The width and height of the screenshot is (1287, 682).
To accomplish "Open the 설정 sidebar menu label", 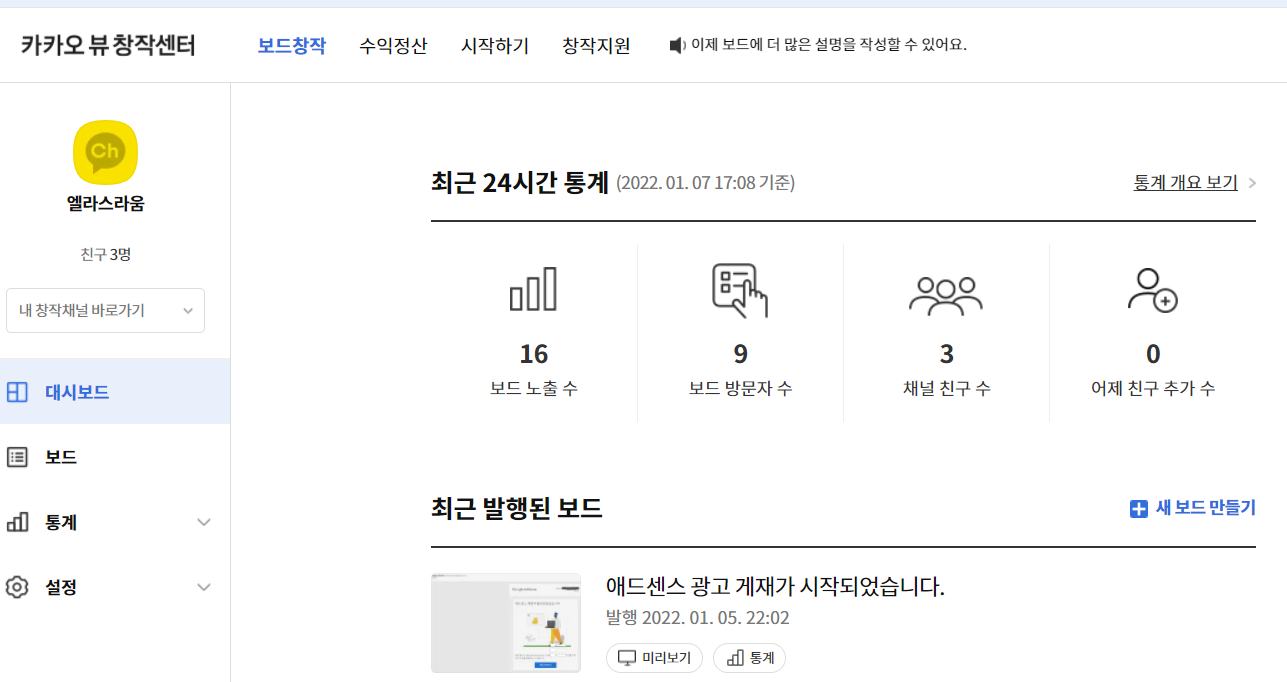I will (x=61, y=587).
